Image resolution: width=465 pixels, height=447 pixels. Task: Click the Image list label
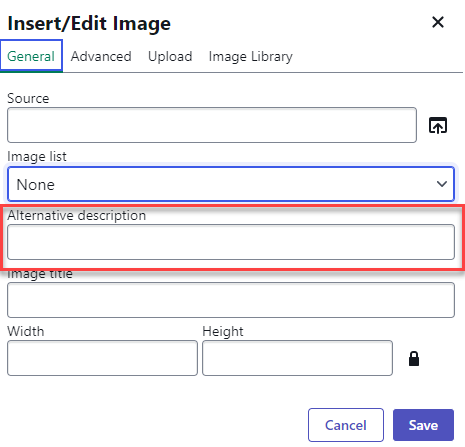[37, 156]
